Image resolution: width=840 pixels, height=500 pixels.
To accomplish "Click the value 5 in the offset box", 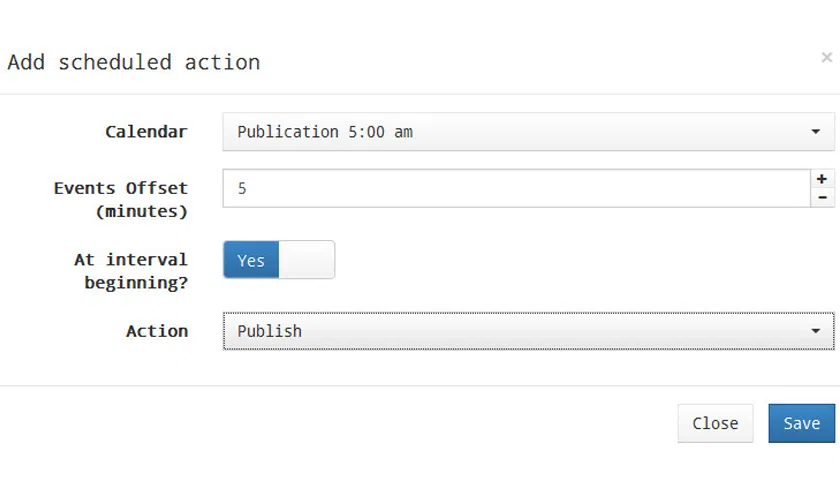I will [x=242, y=189].
